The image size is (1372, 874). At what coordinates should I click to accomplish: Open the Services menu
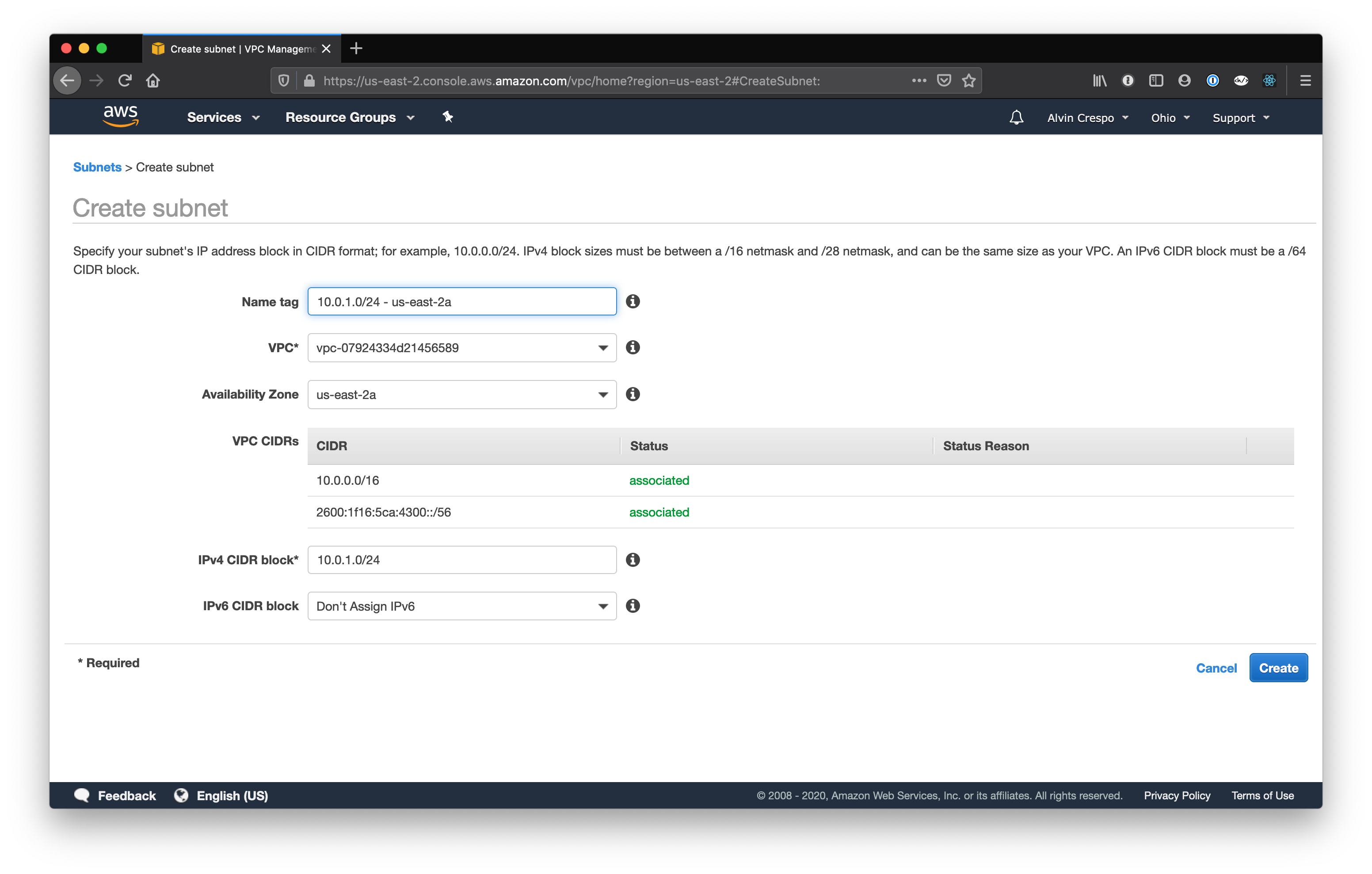click(x=222, y=117)
